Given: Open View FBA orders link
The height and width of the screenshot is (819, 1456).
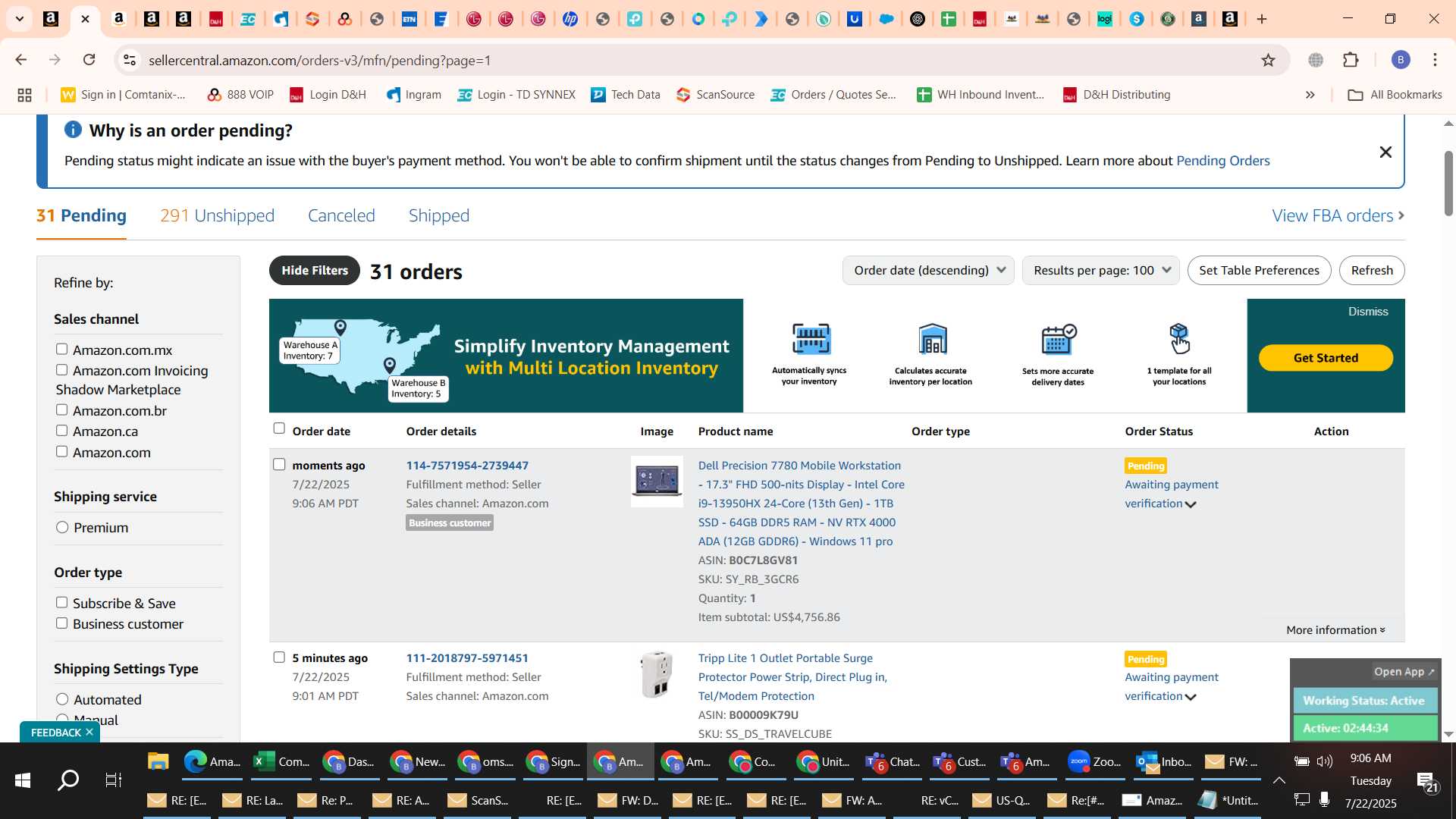Looking at the screenshot, I should tap(1338, 215).
